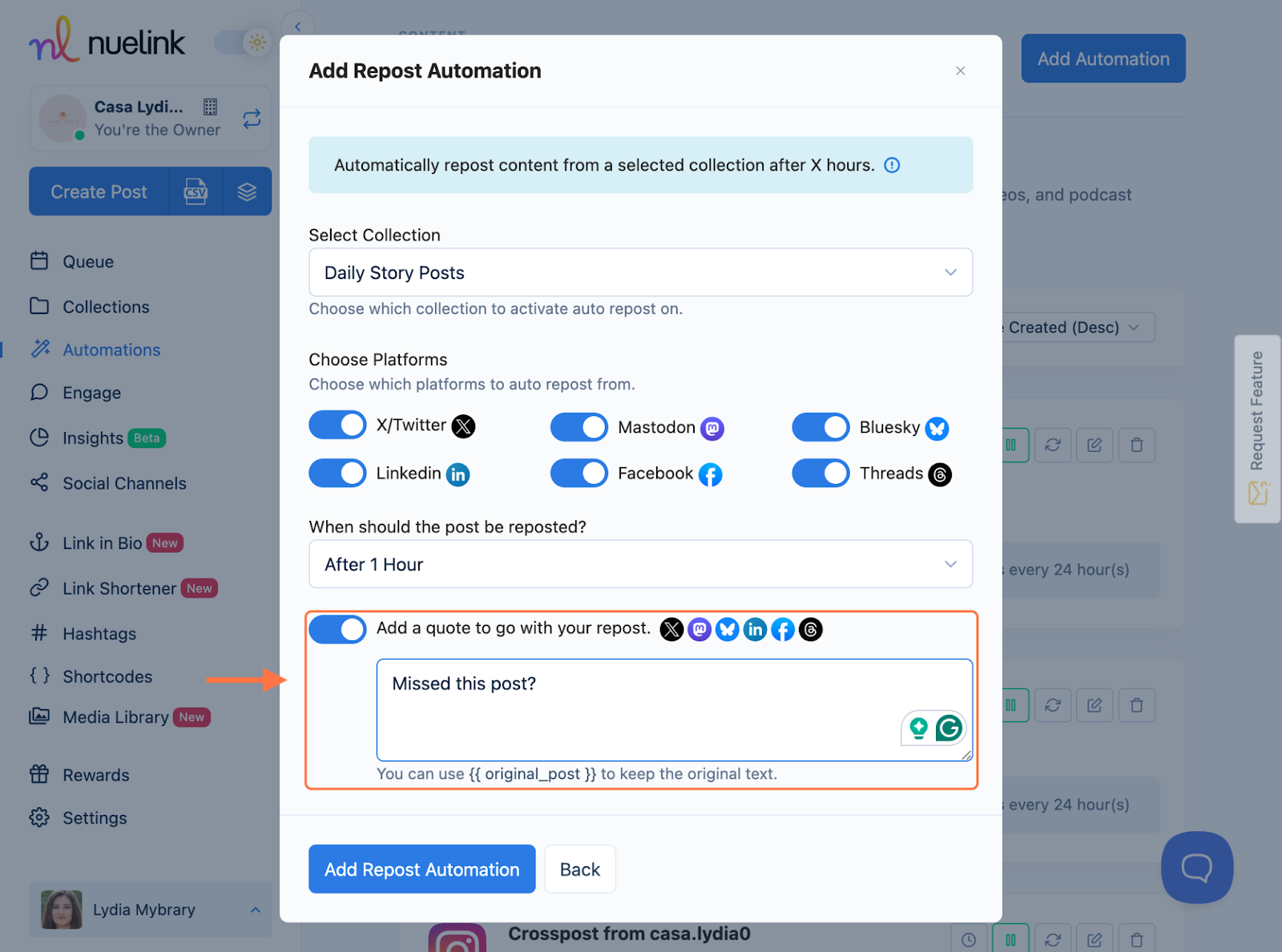Click the layers icon beside Create Post
The width and height of the screenshot is (1282, 952).
pos(247,192)
